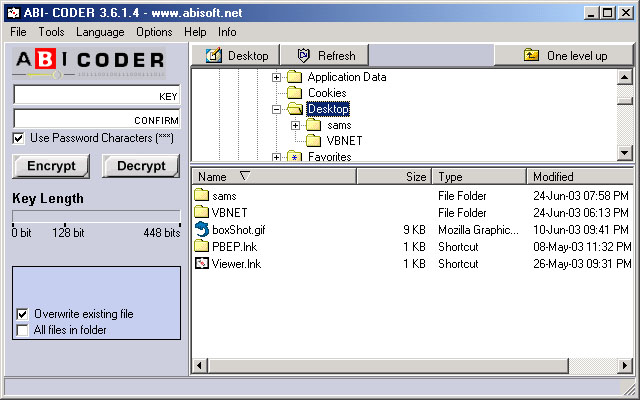640x400 pixels.
Task: Click the boxShot.gif file icon
Action: click(202, 229)
